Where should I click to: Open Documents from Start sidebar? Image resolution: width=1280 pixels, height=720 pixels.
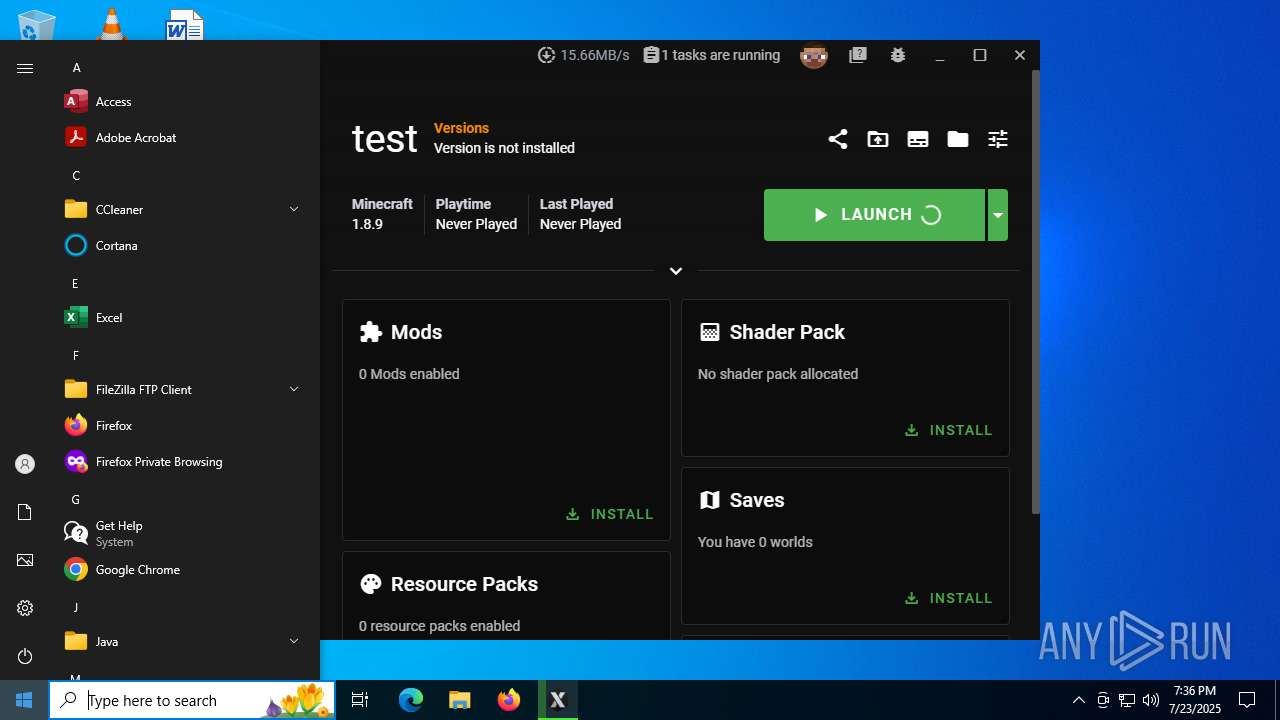25,512
